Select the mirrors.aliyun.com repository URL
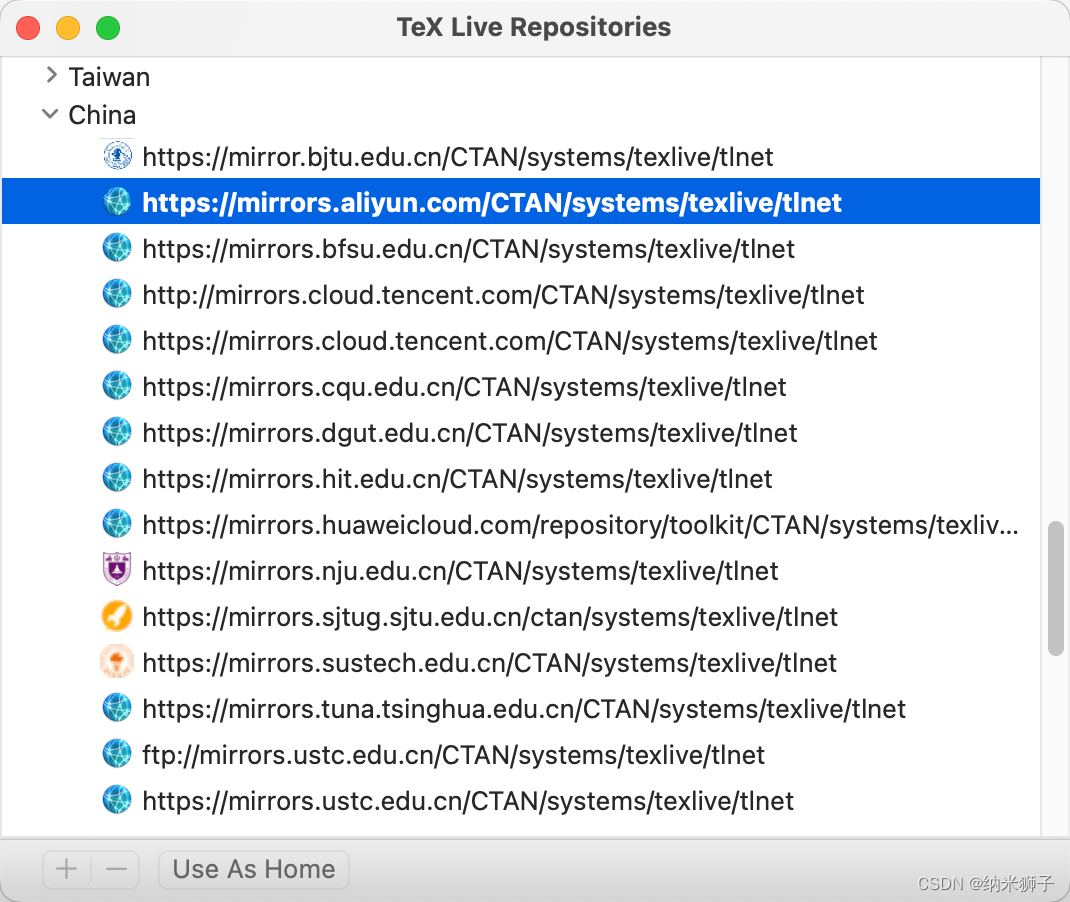Image resolution: width=1070 pixels, height=902 pixels. point(491,203)
